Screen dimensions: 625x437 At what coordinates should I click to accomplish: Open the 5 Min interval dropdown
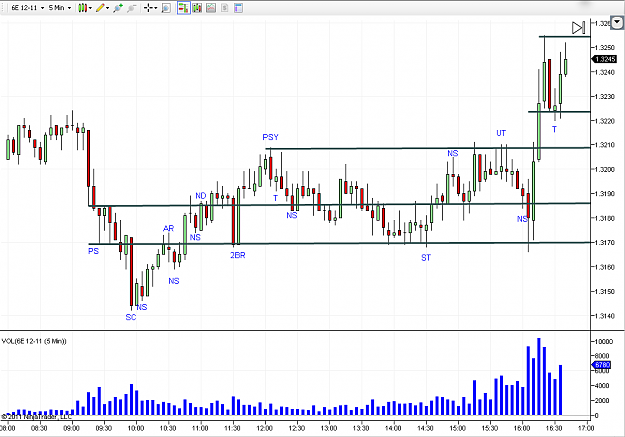[x=60, y=8]
